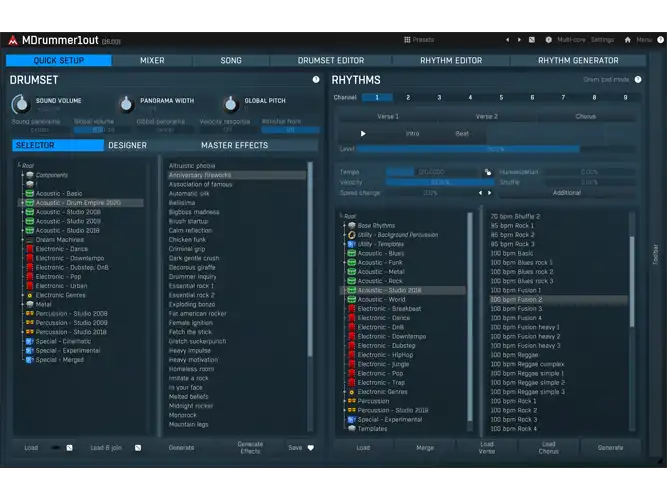Select rhythm channel 9
Viewport: 667px width, 500px height.
point(625,97)
